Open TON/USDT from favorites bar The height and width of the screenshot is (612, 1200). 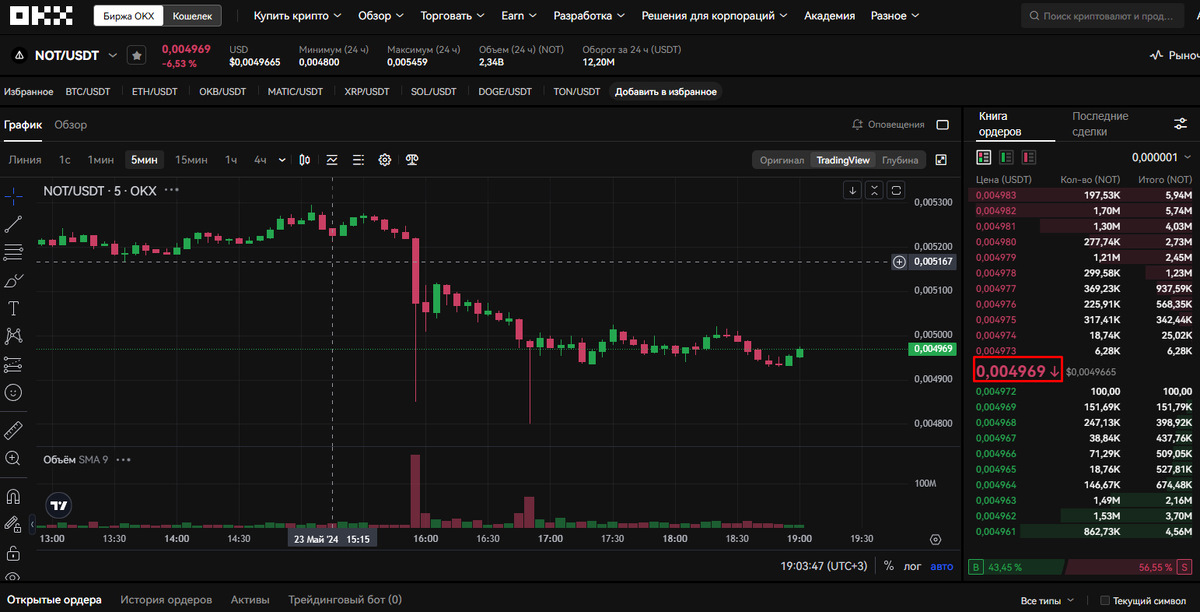click(577, 92)
